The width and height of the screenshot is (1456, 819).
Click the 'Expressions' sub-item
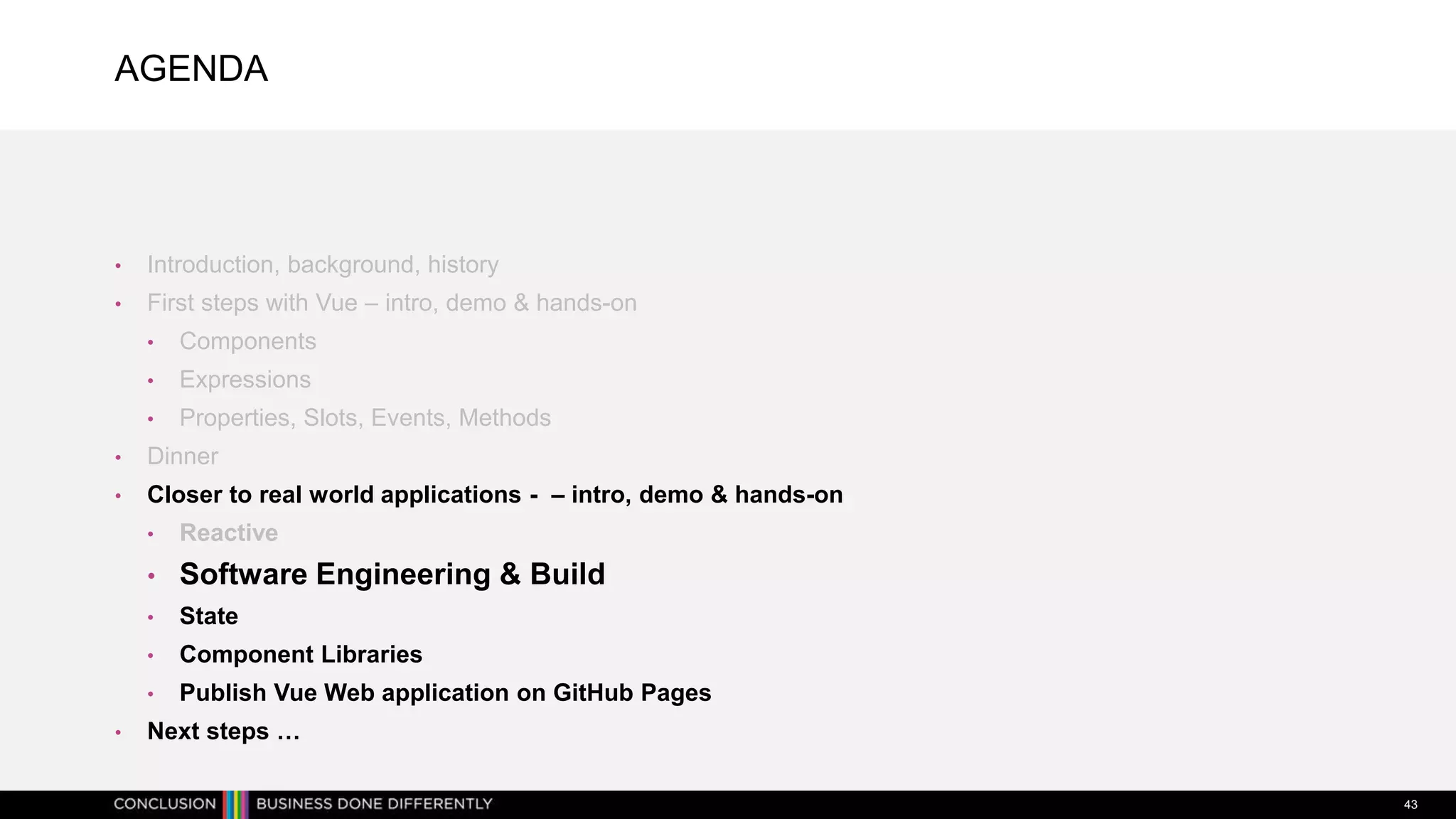(245, 380)
